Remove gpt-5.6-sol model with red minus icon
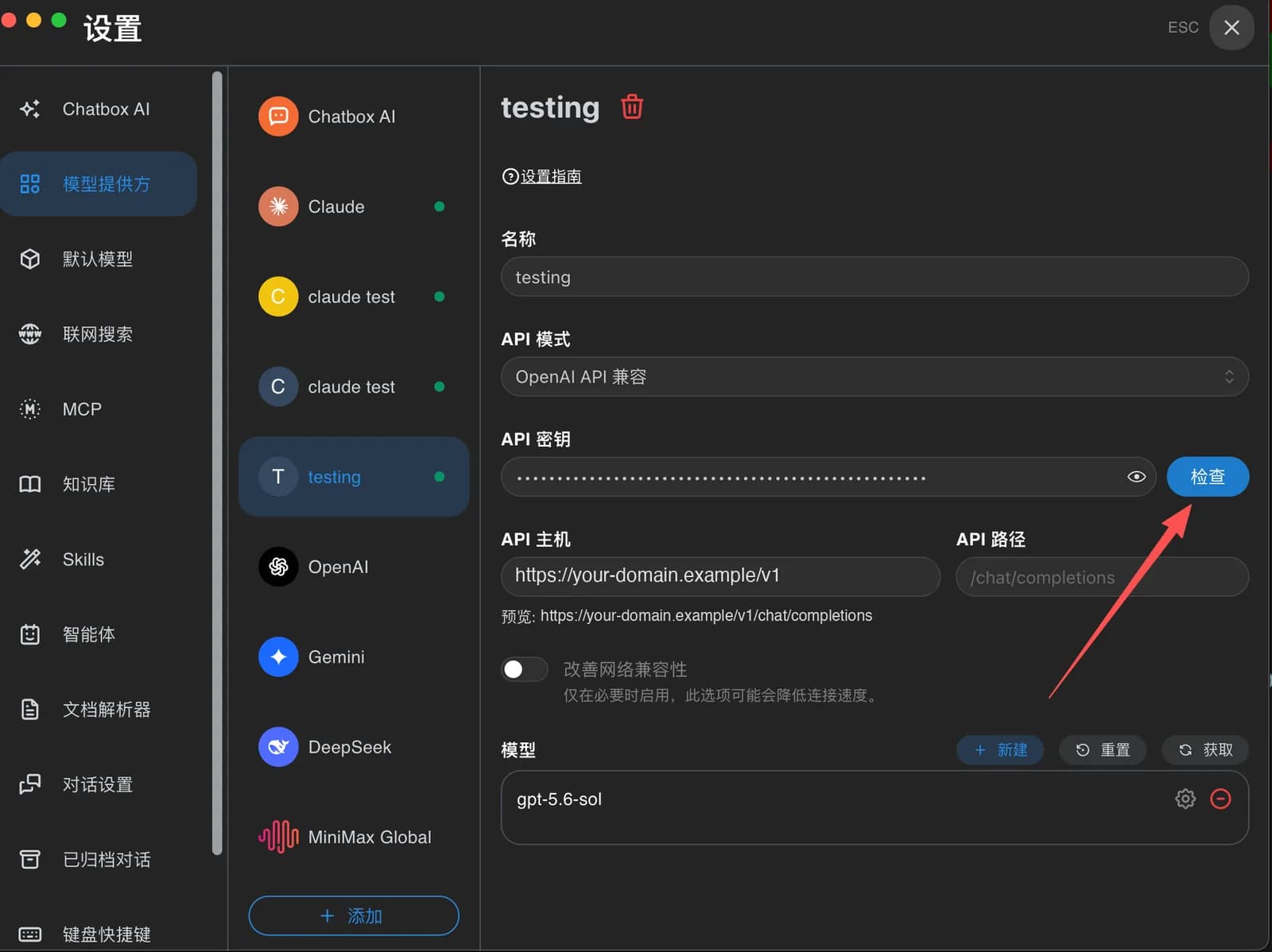1272x952 pixels. (1220, 799)
